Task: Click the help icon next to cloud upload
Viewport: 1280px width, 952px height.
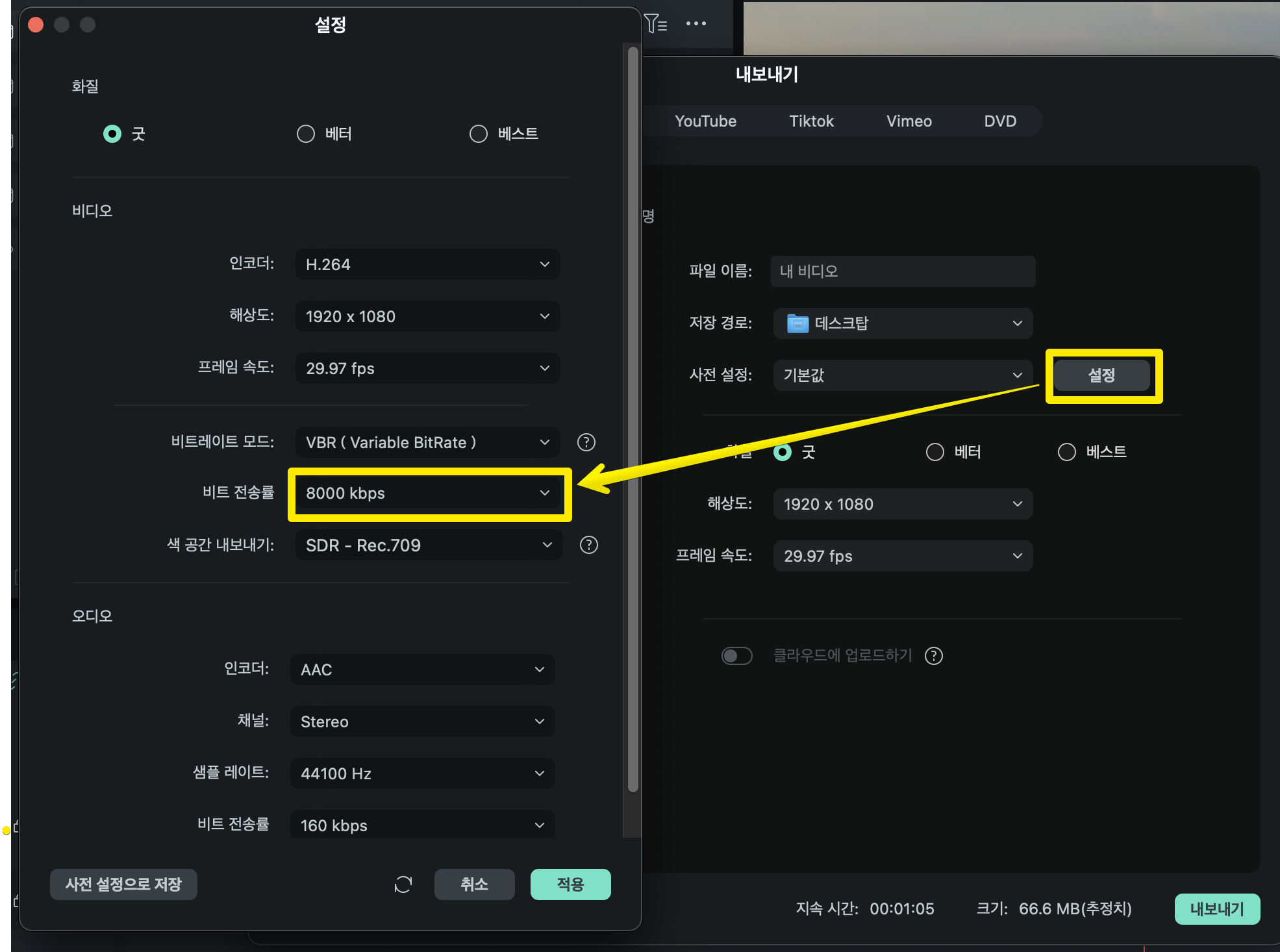Action: pyautogui.click(x=933, y=656)
